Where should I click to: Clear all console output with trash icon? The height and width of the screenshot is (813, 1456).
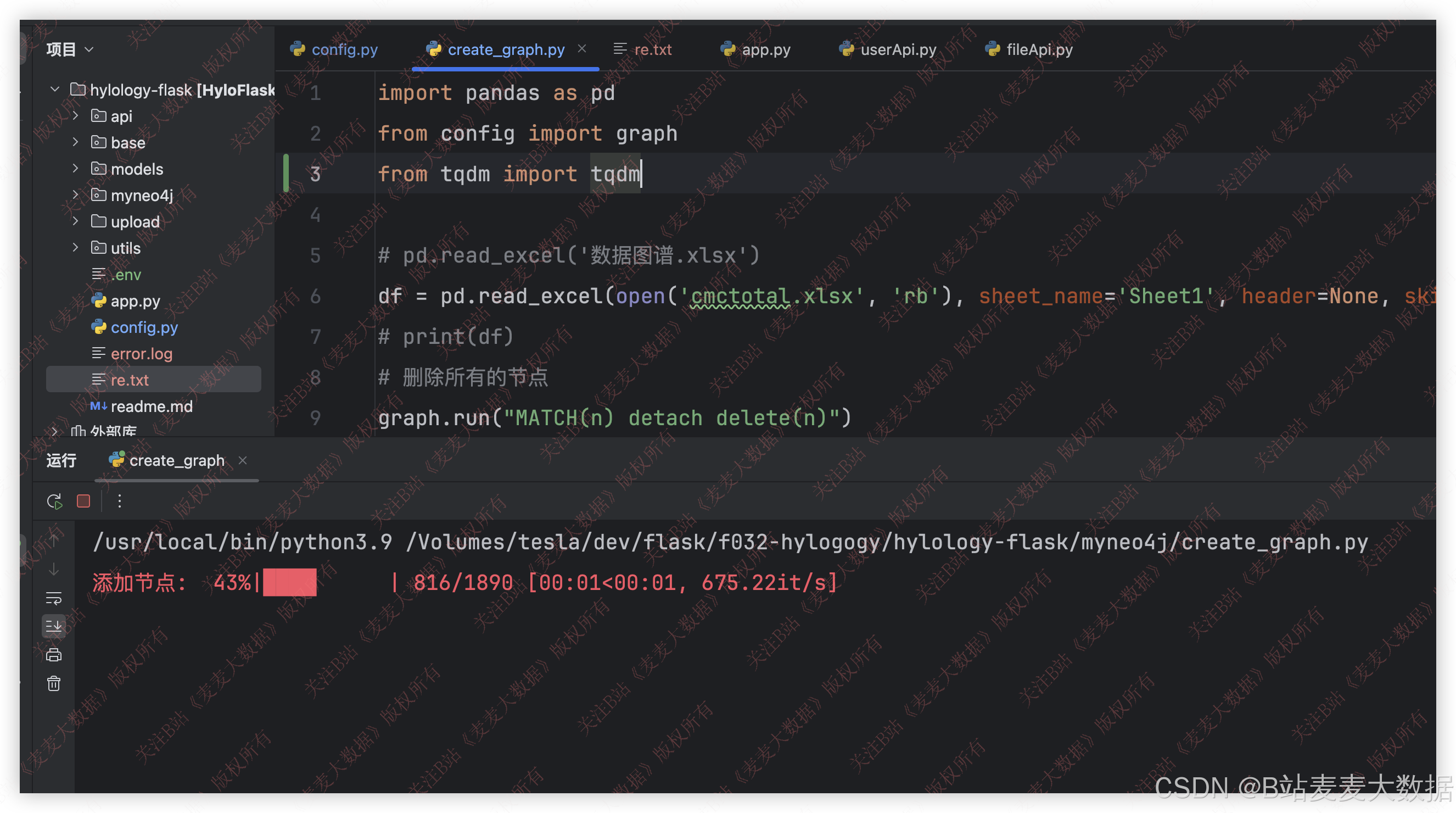(x=54, y=683)
